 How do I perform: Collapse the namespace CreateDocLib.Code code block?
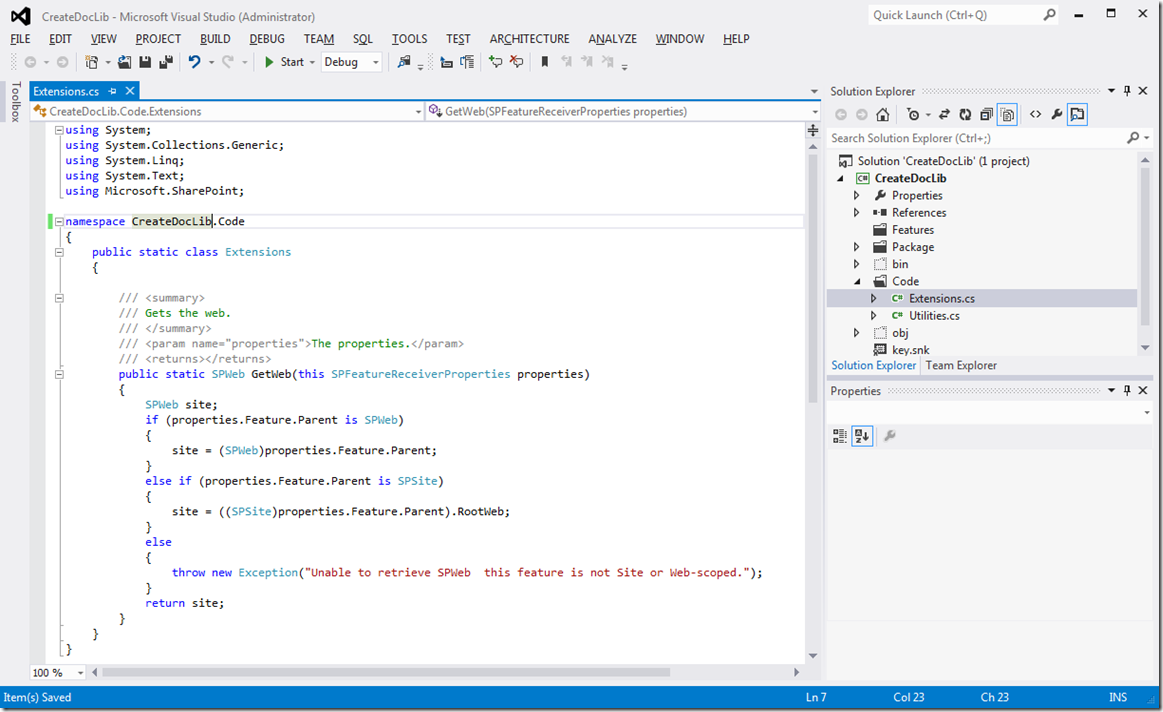point(59,221)
